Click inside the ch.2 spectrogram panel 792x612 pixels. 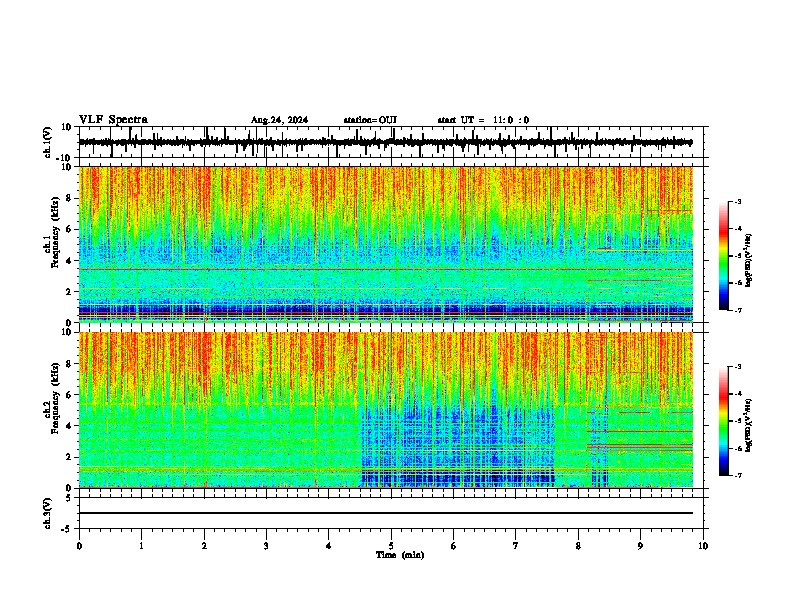point(386,410)
